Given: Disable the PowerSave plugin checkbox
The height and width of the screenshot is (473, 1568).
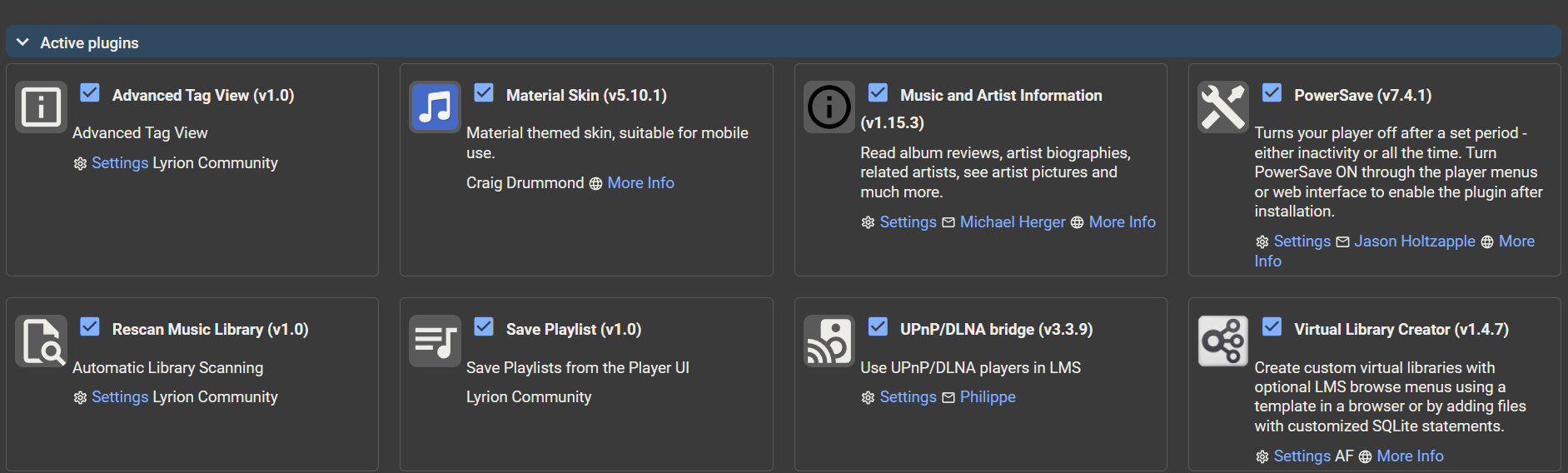Looking at the screenshot, I should pyautogui.click(x=1272, y=92).
